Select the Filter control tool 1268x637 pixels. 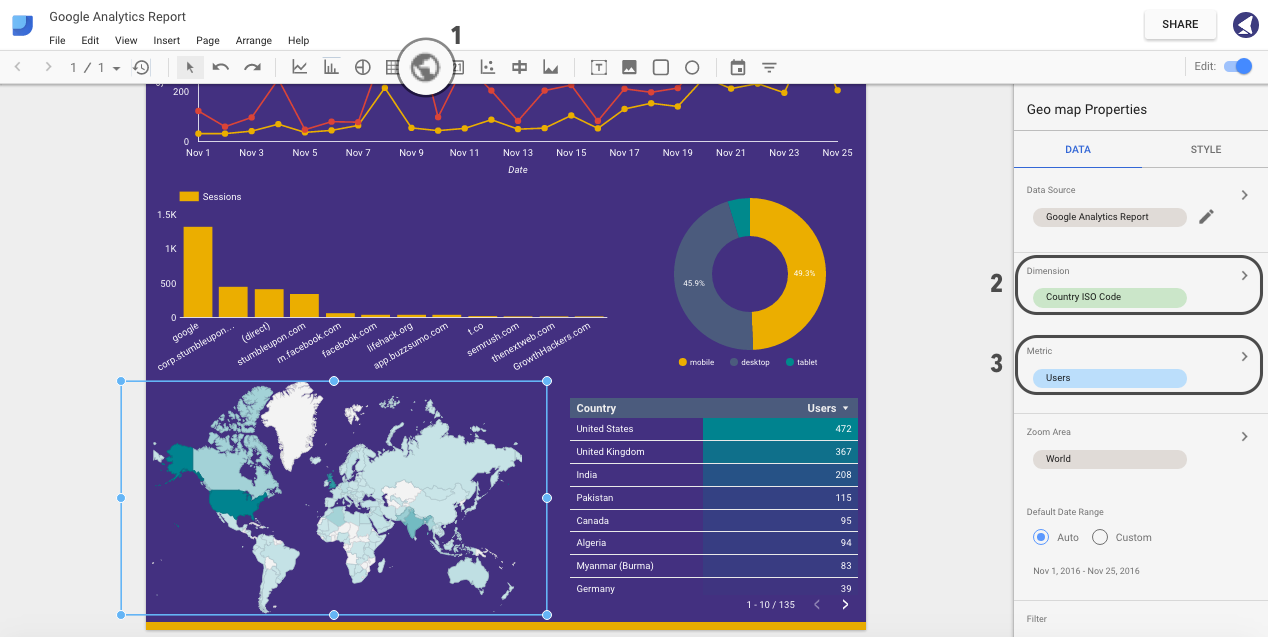tap(768, 67)
